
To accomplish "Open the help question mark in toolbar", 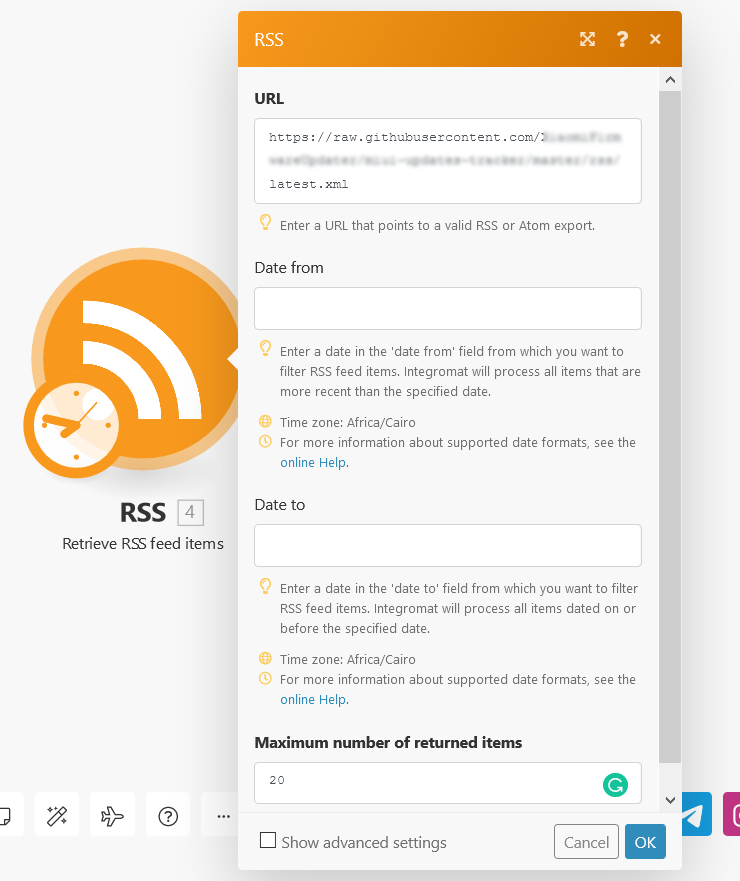I will click(168, 815).
